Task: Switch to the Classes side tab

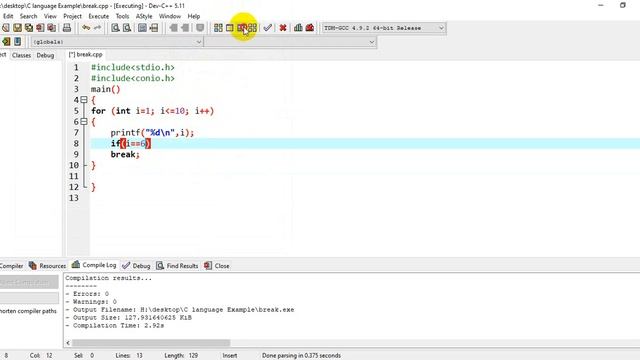Action: pos(21,55)
